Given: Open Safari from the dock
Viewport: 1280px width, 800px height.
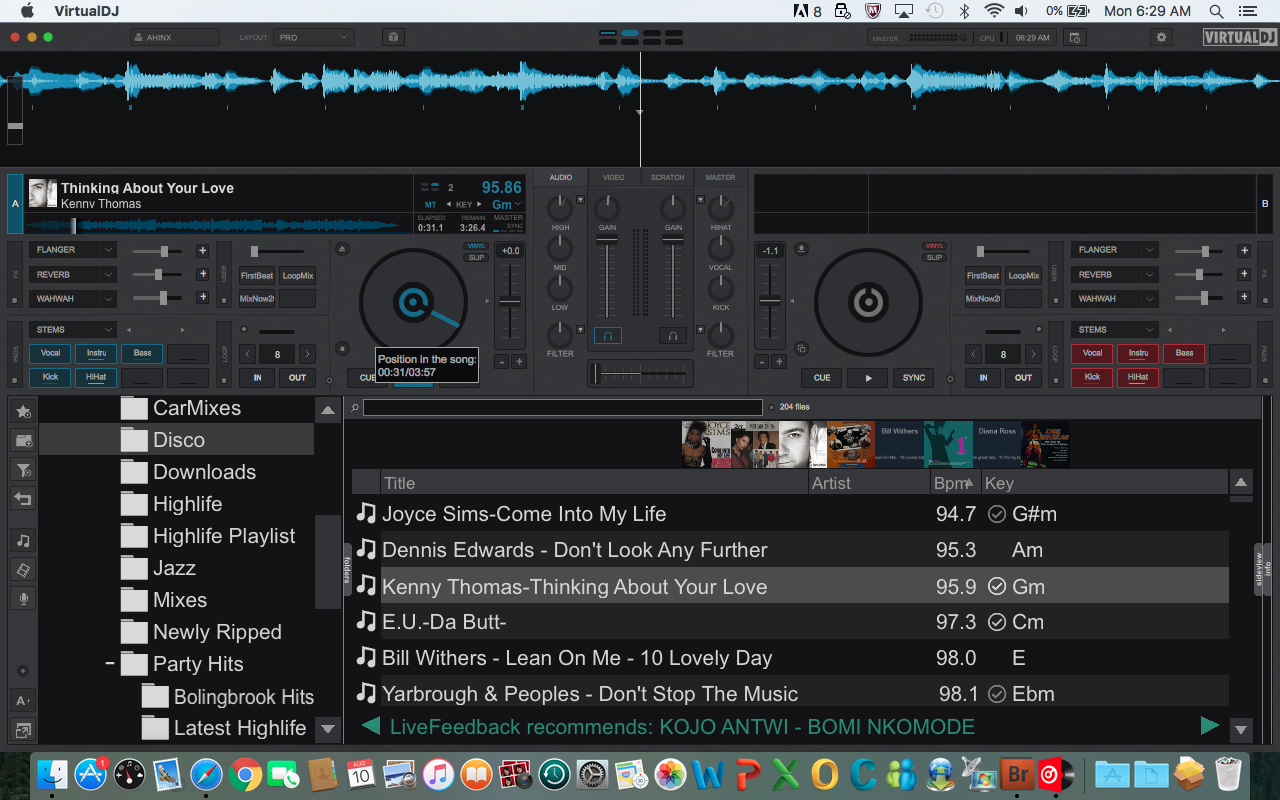Looking at the screenshot, I should pyautogui.click(x=207, y=774).
